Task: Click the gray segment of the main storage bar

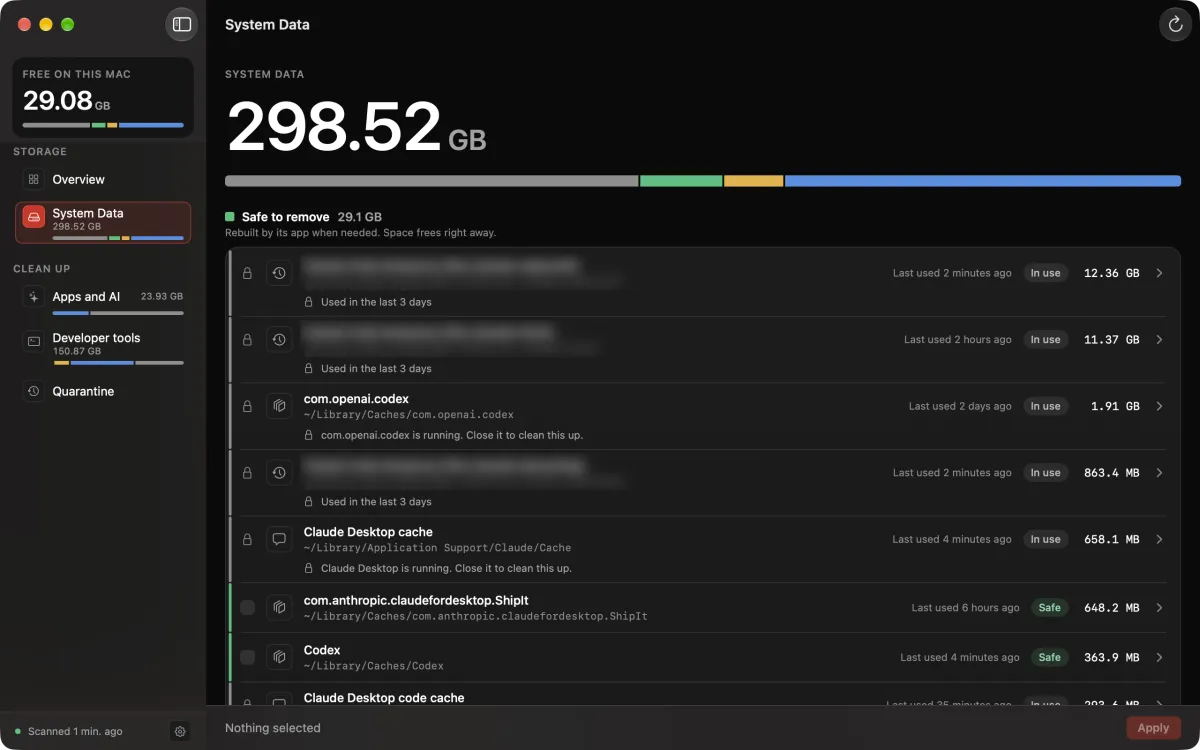Action: pos(431,181)
